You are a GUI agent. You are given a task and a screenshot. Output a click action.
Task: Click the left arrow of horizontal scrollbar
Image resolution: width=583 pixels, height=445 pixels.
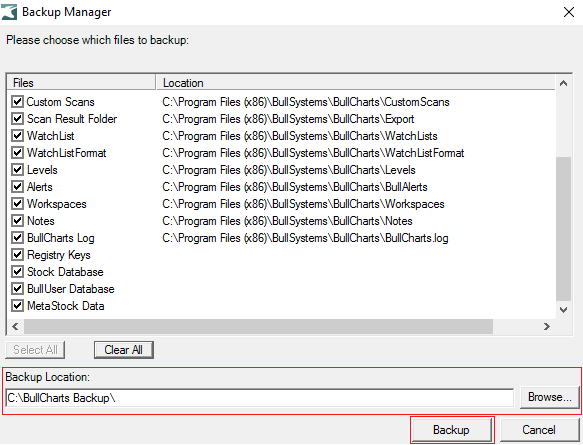point(15,326)
